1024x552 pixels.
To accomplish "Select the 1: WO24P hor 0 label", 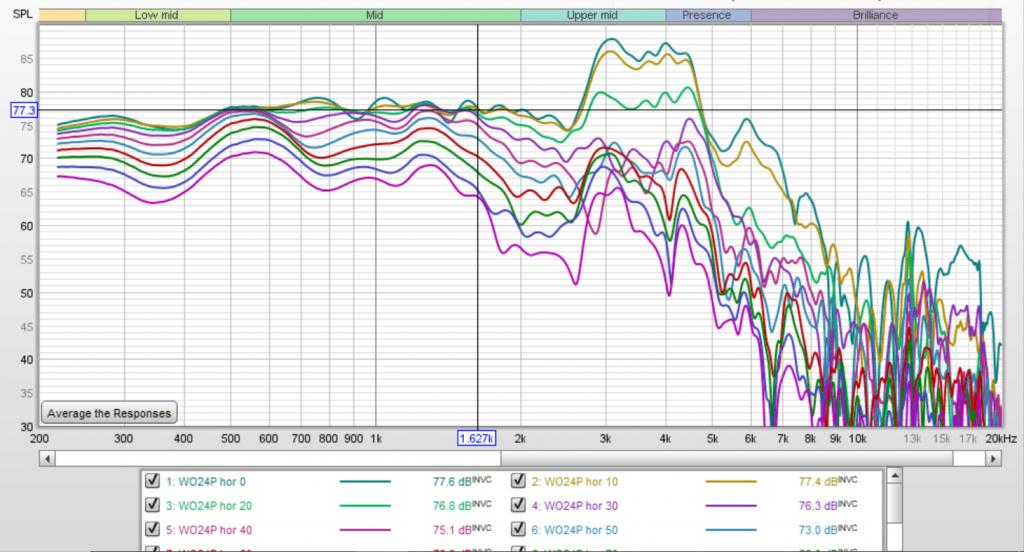I will 206,481.
